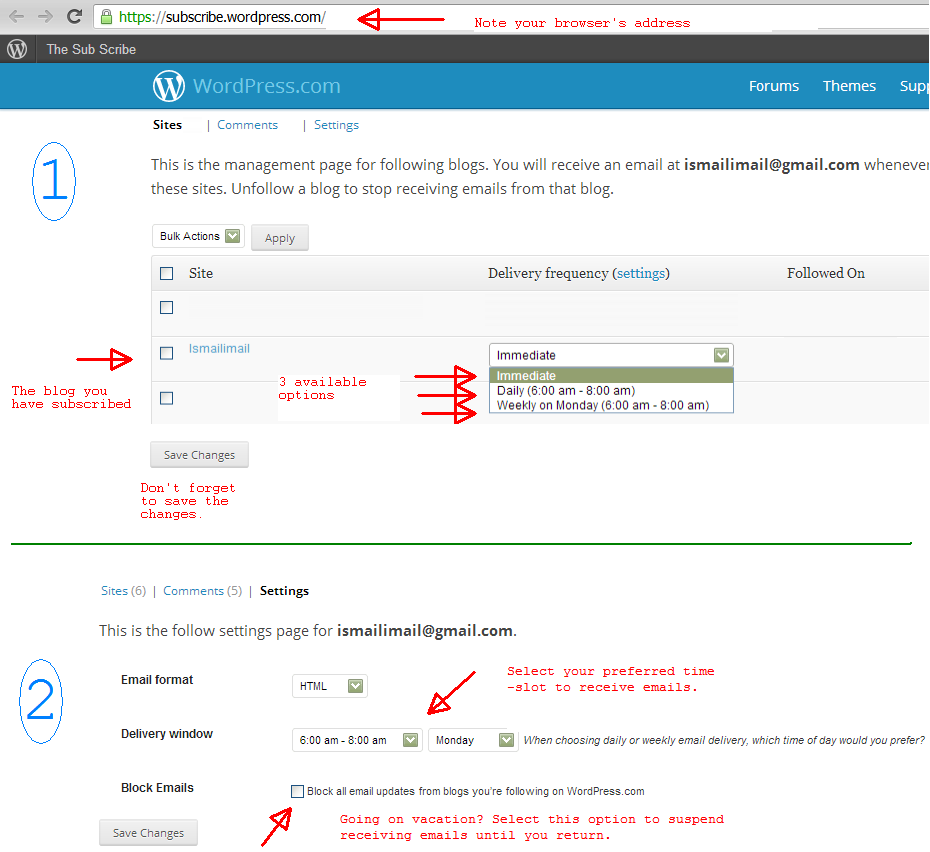Open the 6:00 am - 8:00 am delivery window dropdown
This screenshot has height=852, width=930.
click(357, 740)
